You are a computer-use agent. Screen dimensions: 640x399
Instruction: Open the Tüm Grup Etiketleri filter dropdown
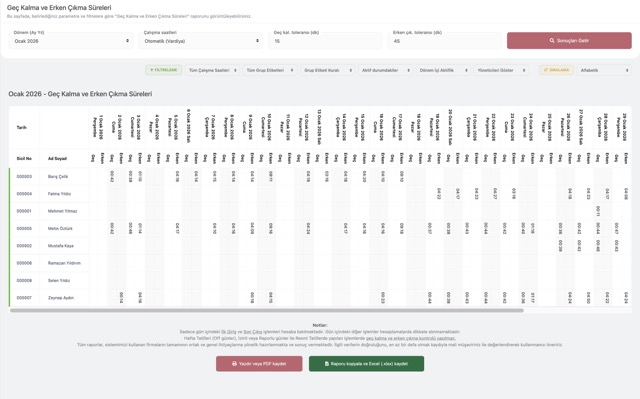pos(270,70)
